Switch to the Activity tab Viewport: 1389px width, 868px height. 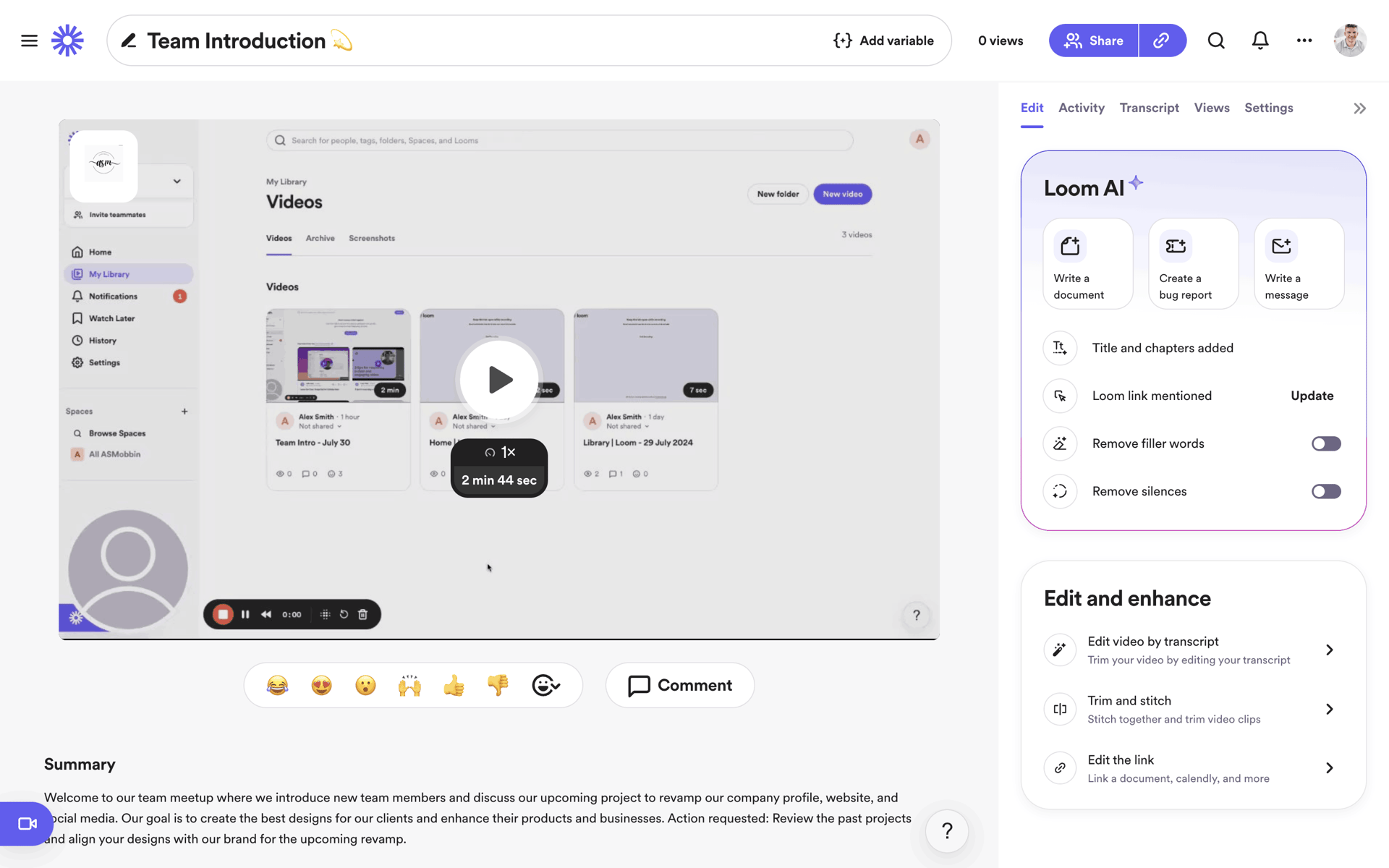1081,108
